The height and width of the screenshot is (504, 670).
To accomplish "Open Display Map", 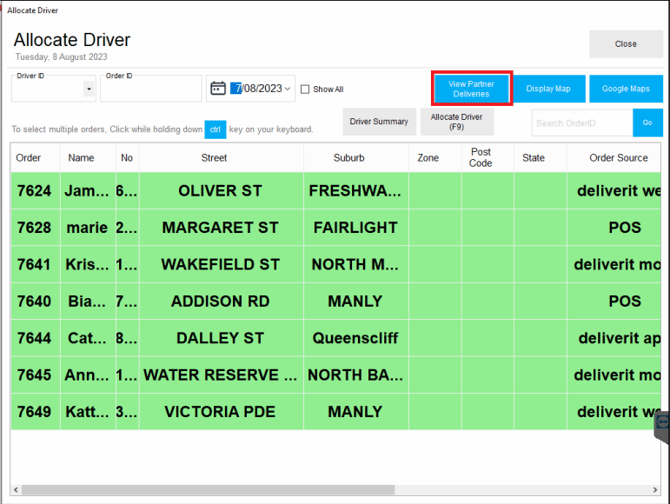I will pos(548,89).
